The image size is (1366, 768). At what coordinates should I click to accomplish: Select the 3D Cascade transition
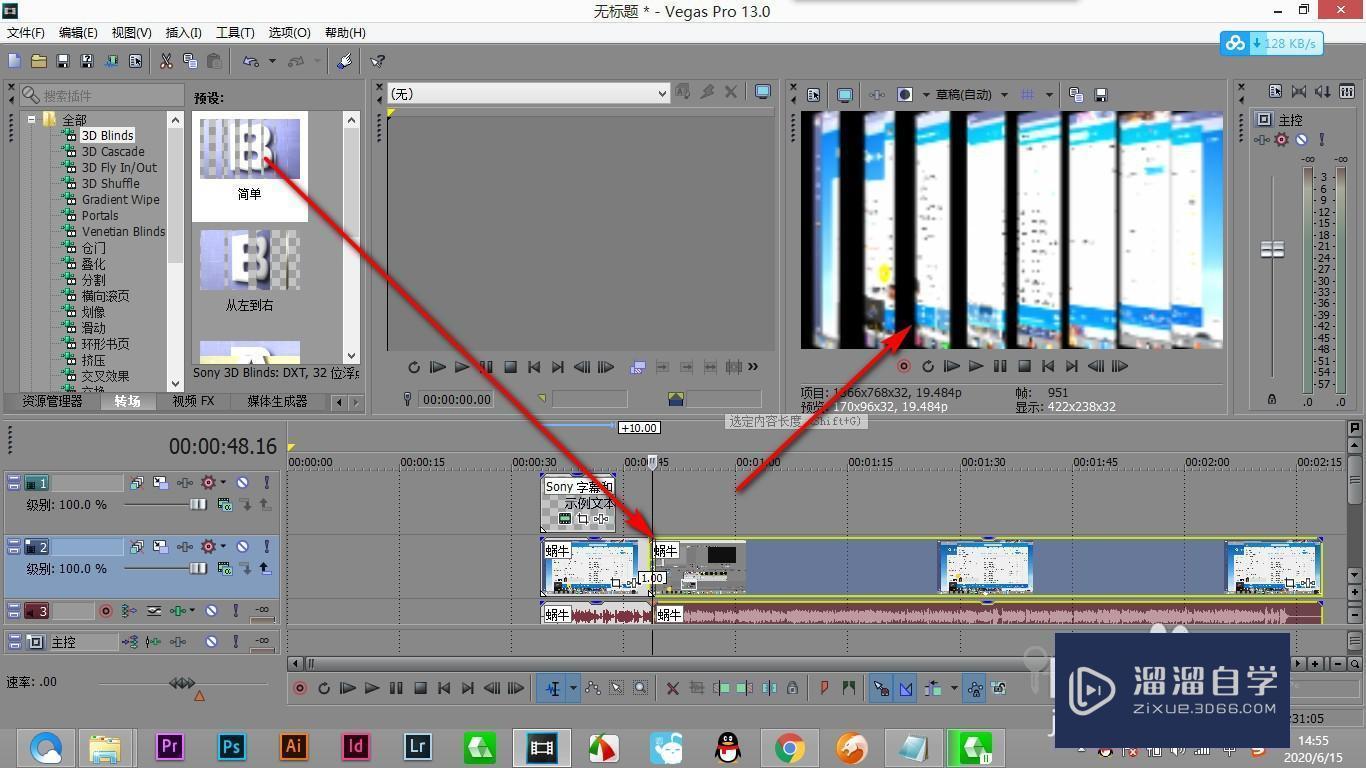tap(113, 151)
